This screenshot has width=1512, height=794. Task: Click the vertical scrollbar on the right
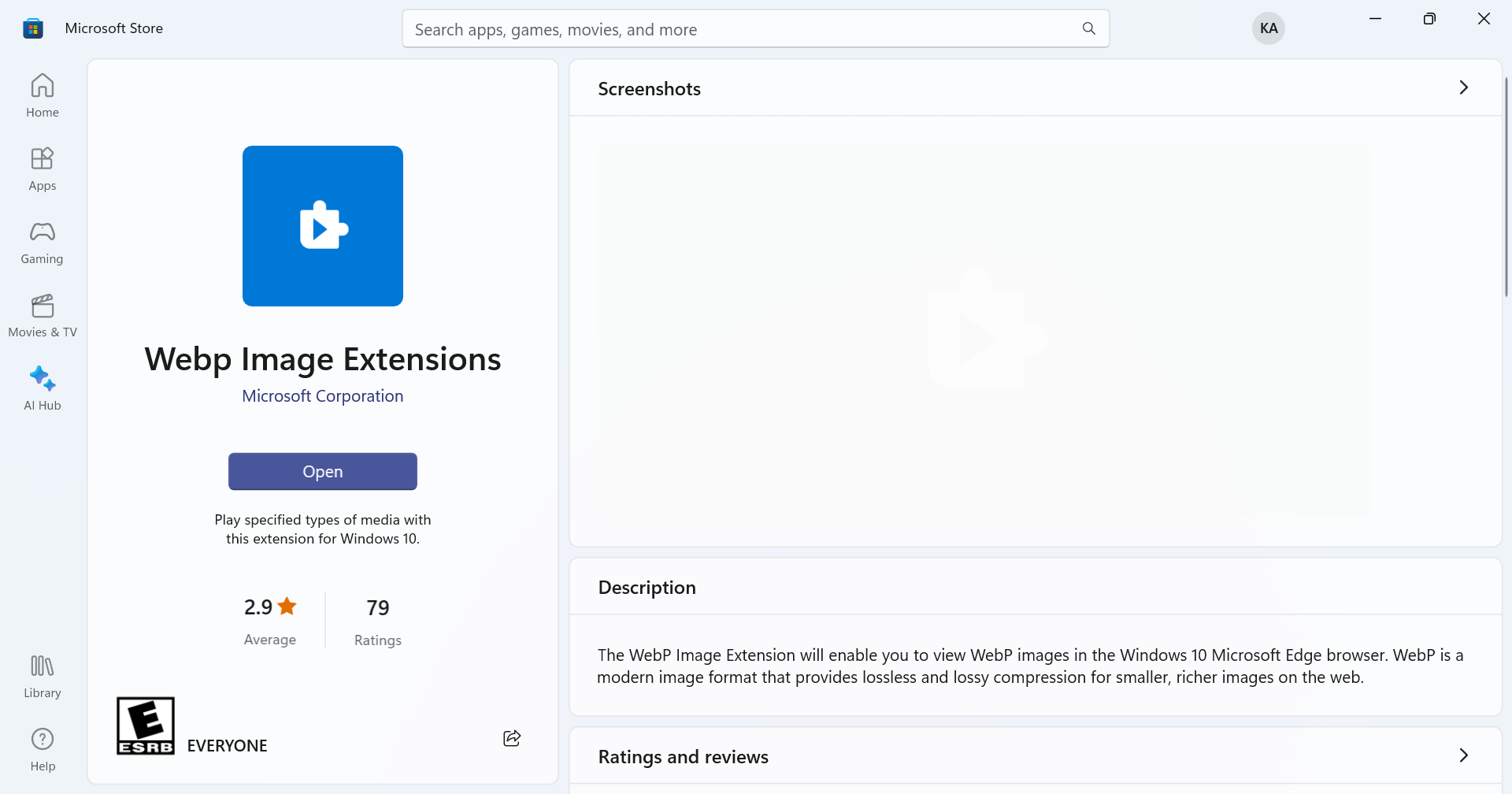coord(1506,187)
